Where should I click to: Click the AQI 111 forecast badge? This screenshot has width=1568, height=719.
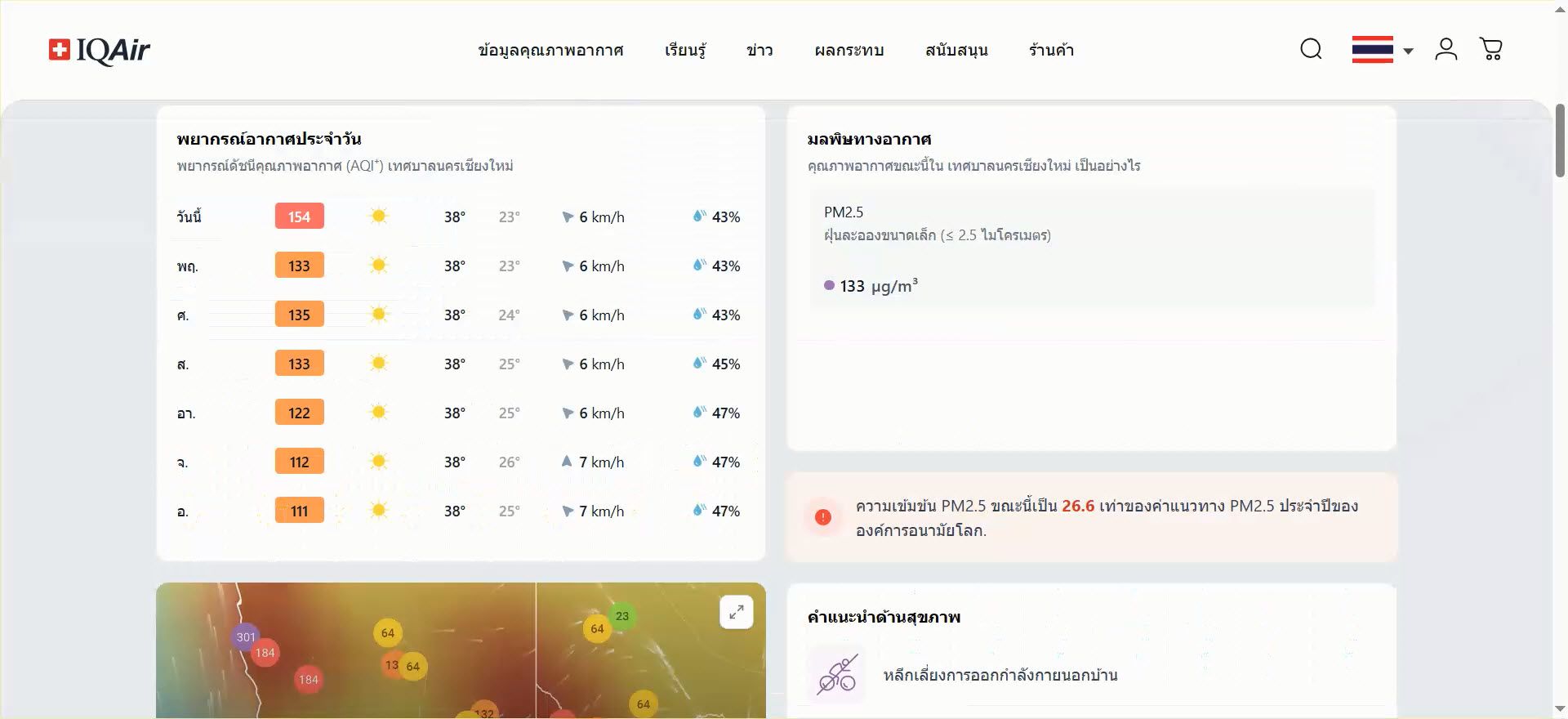(x=299, y=511)
